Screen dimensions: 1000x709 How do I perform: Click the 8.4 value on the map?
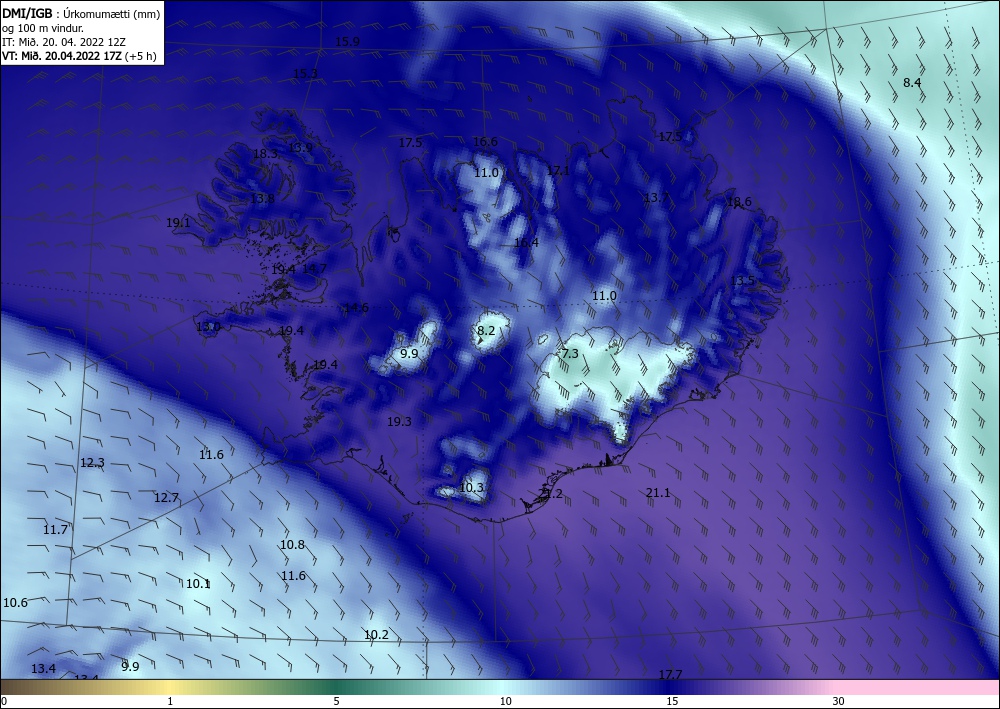pyautogui.click(x=913, y=82)
